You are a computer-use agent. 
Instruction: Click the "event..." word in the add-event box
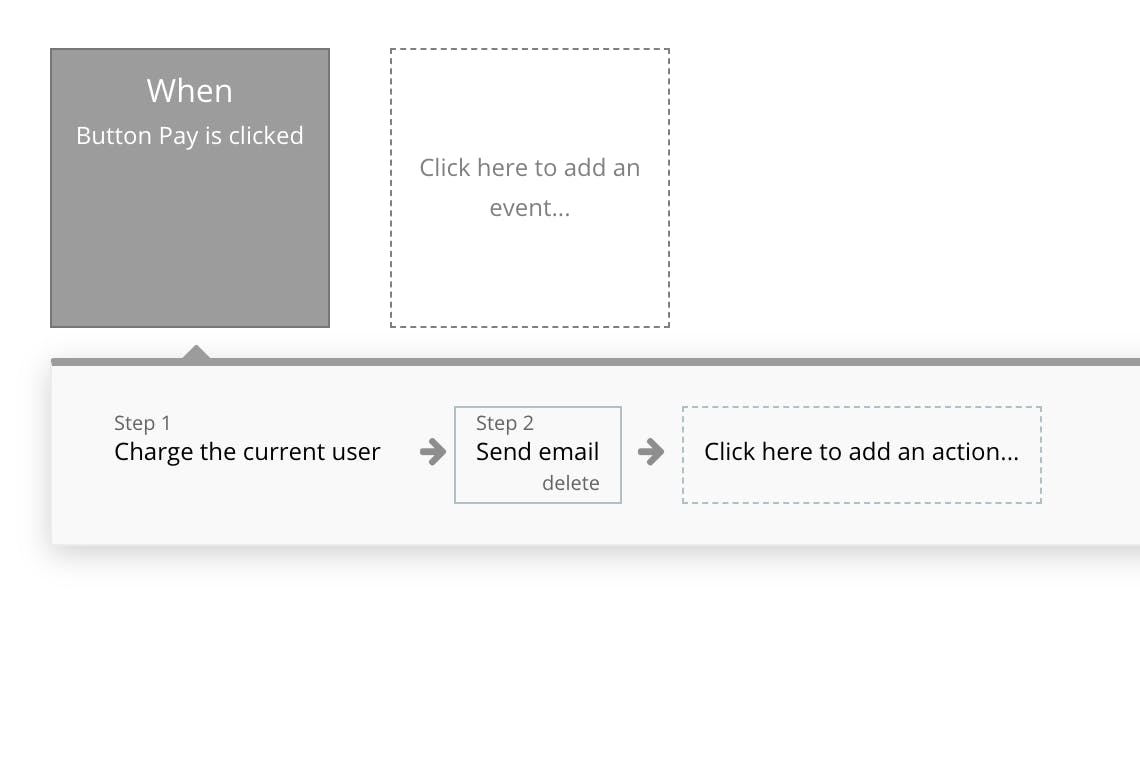click(x=529, y=208)
